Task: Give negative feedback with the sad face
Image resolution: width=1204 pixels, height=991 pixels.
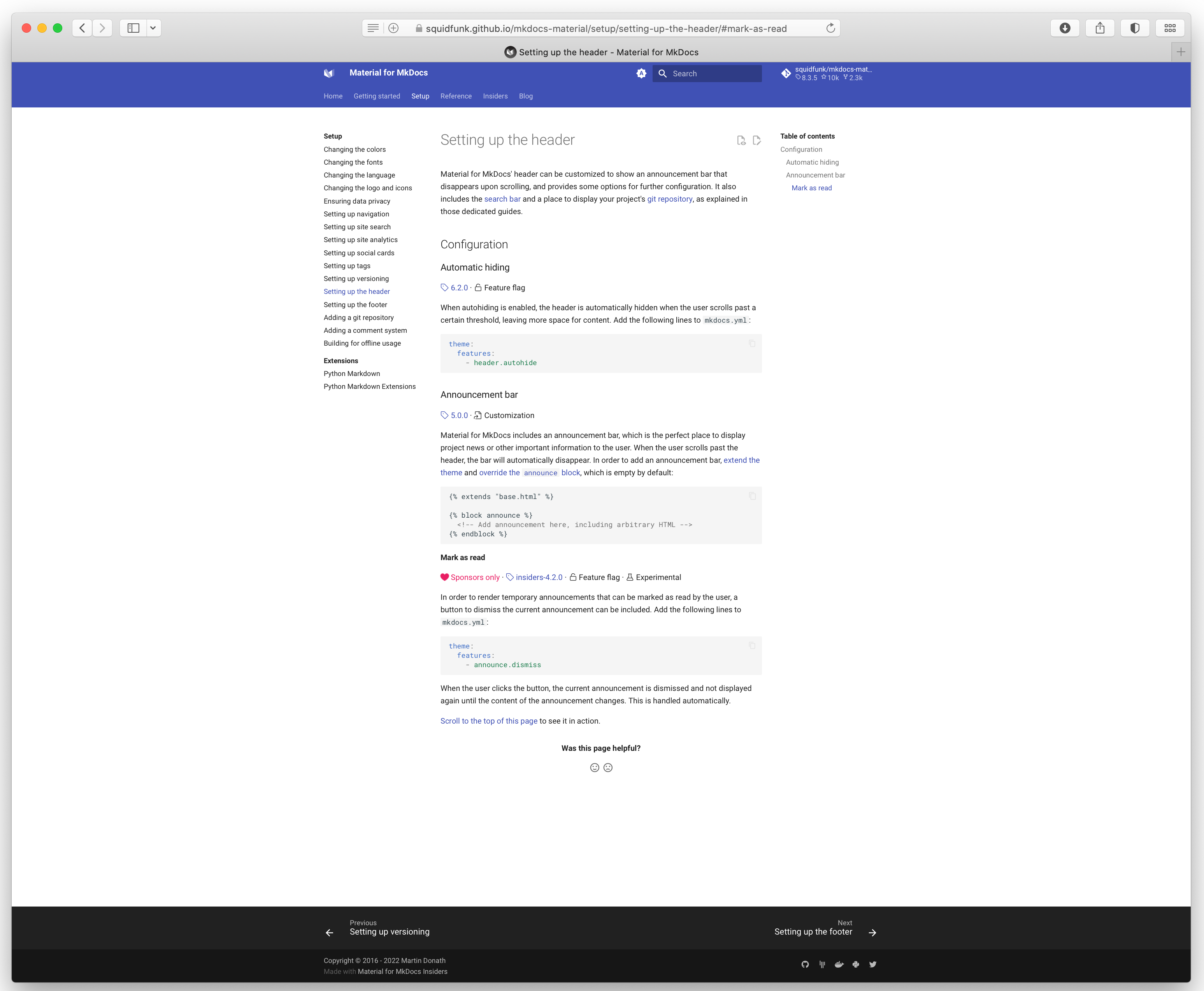Action: (608, 767)
